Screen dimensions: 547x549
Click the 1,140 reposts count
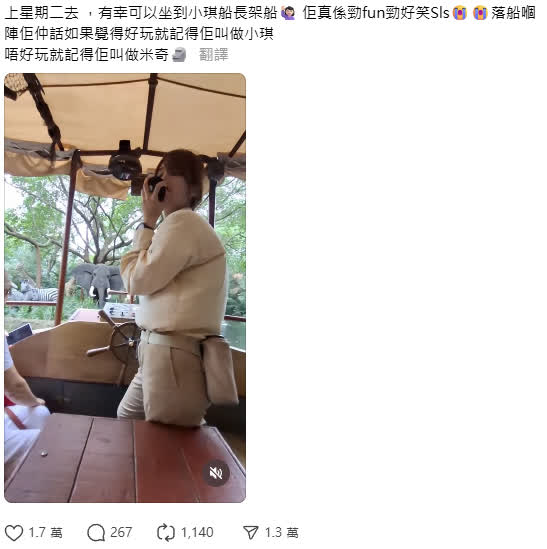[197, 533]
